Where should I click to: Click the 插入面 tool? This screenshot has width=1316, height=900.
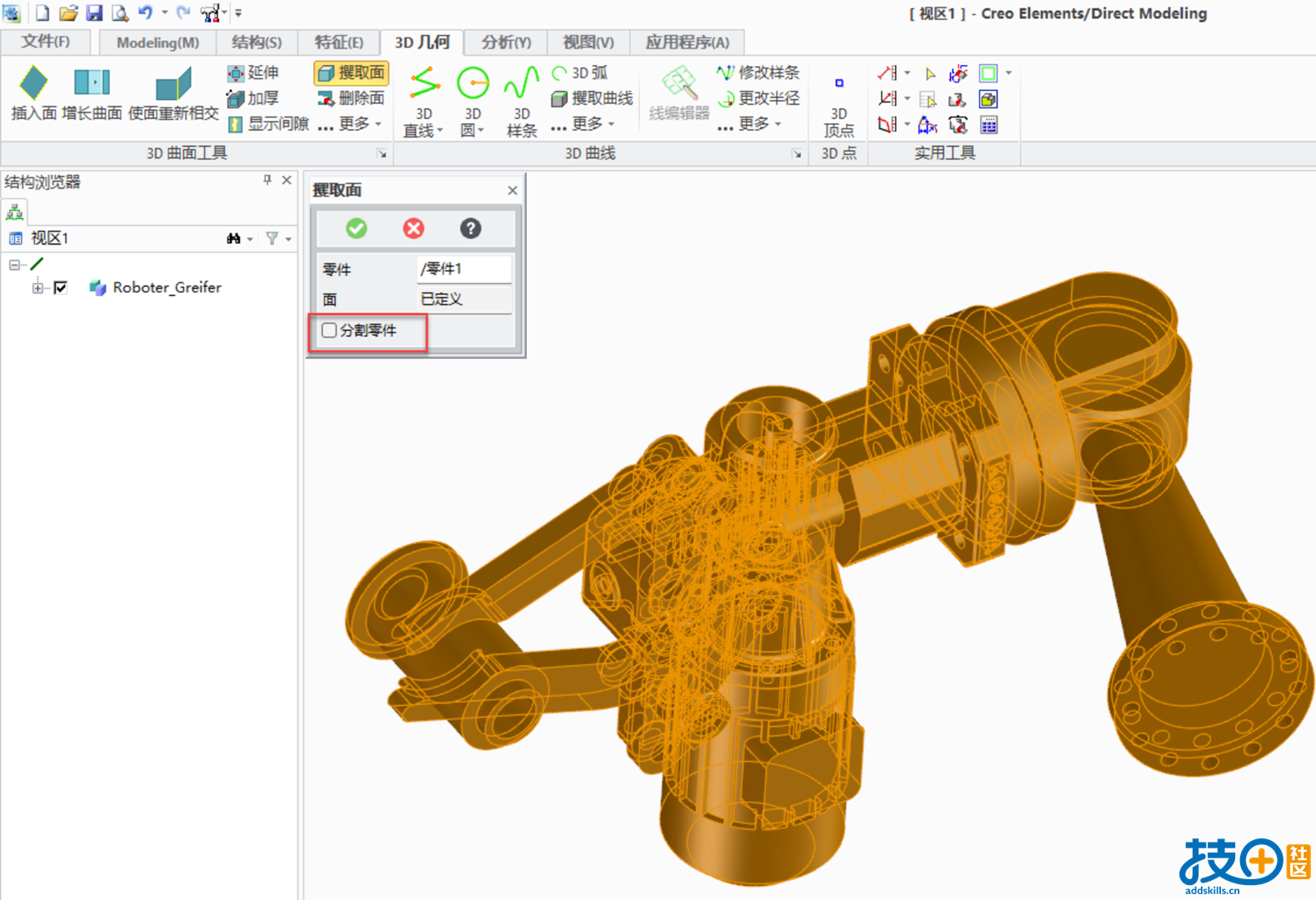[x=34, y=93]
